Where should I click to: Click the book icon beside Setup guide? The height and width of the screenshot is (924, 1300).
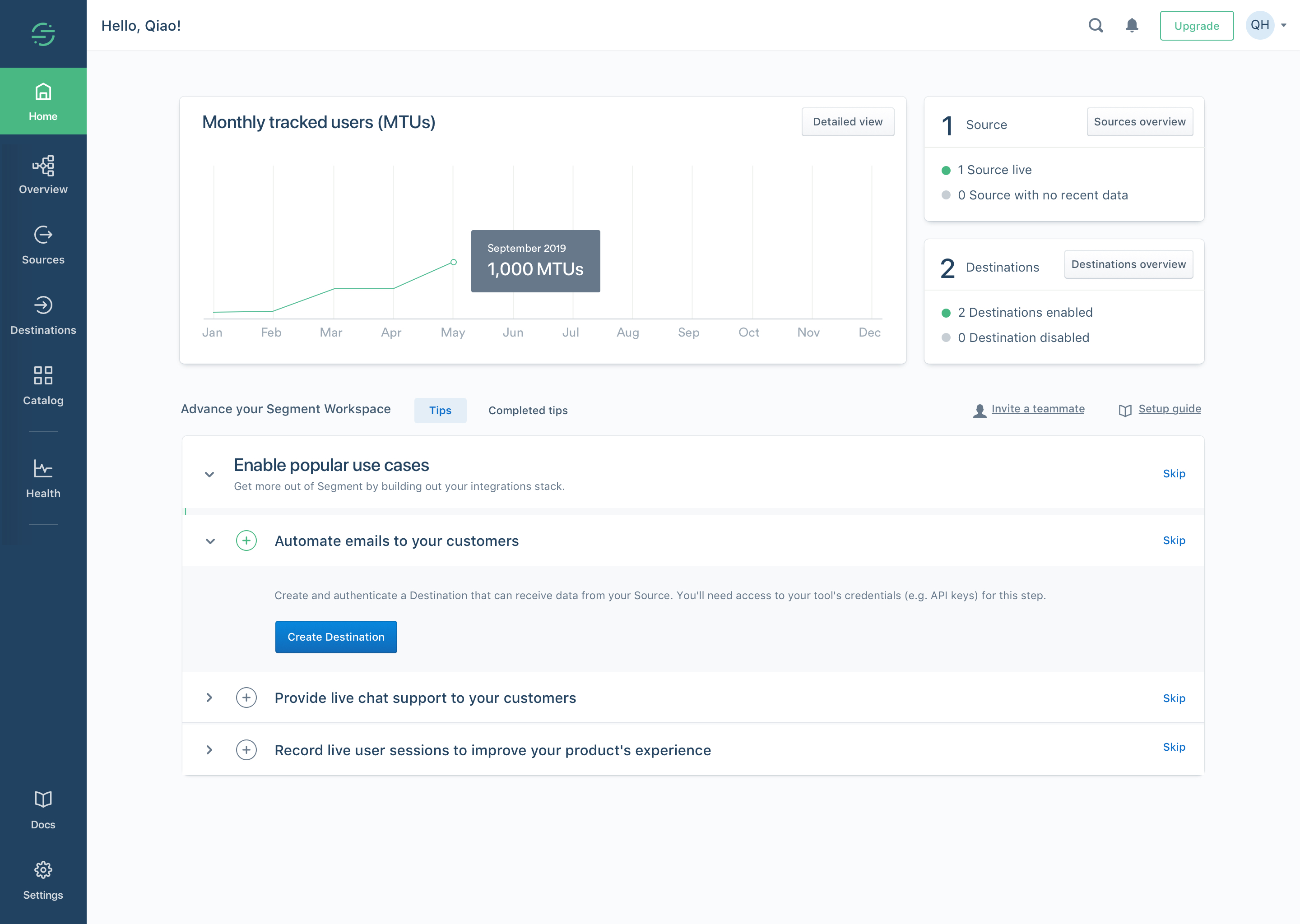pos(1125,411)
